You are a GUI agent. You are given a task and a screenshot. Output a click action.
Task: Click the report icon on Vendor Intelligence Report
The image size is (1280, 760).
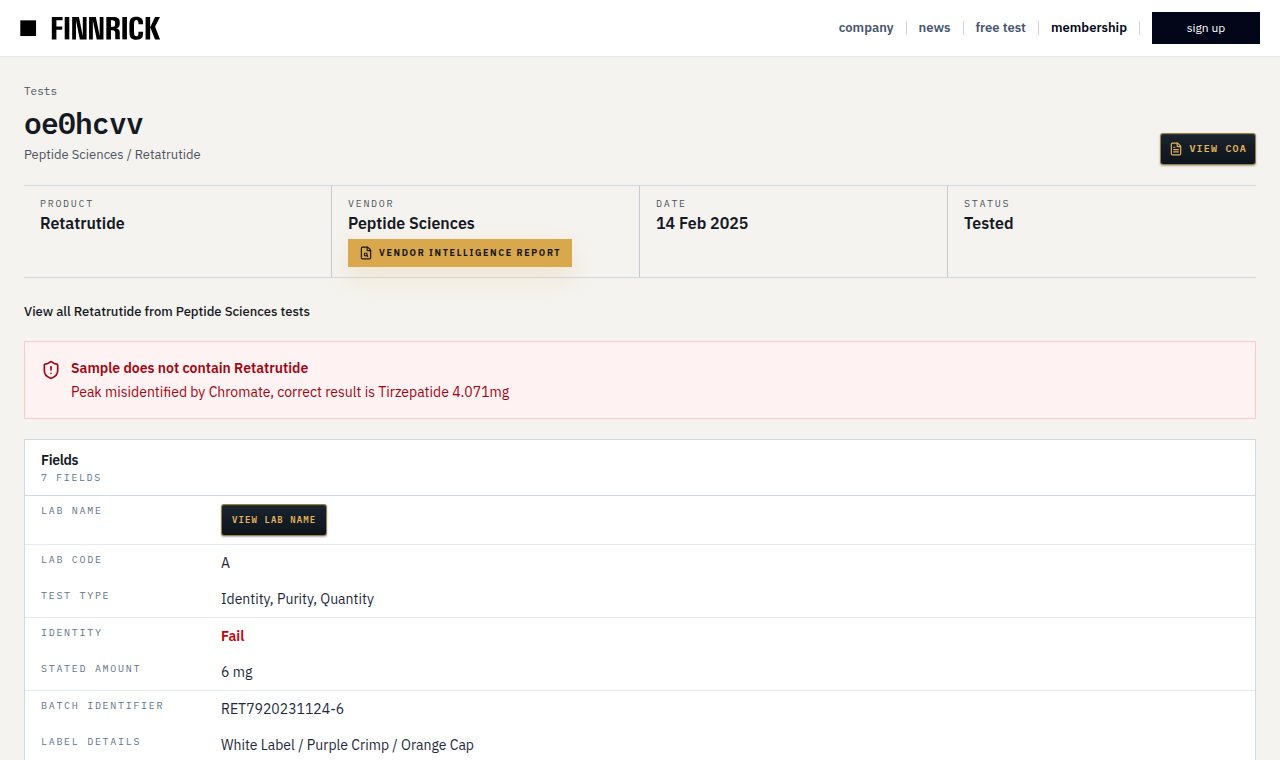tap(366, 253)
